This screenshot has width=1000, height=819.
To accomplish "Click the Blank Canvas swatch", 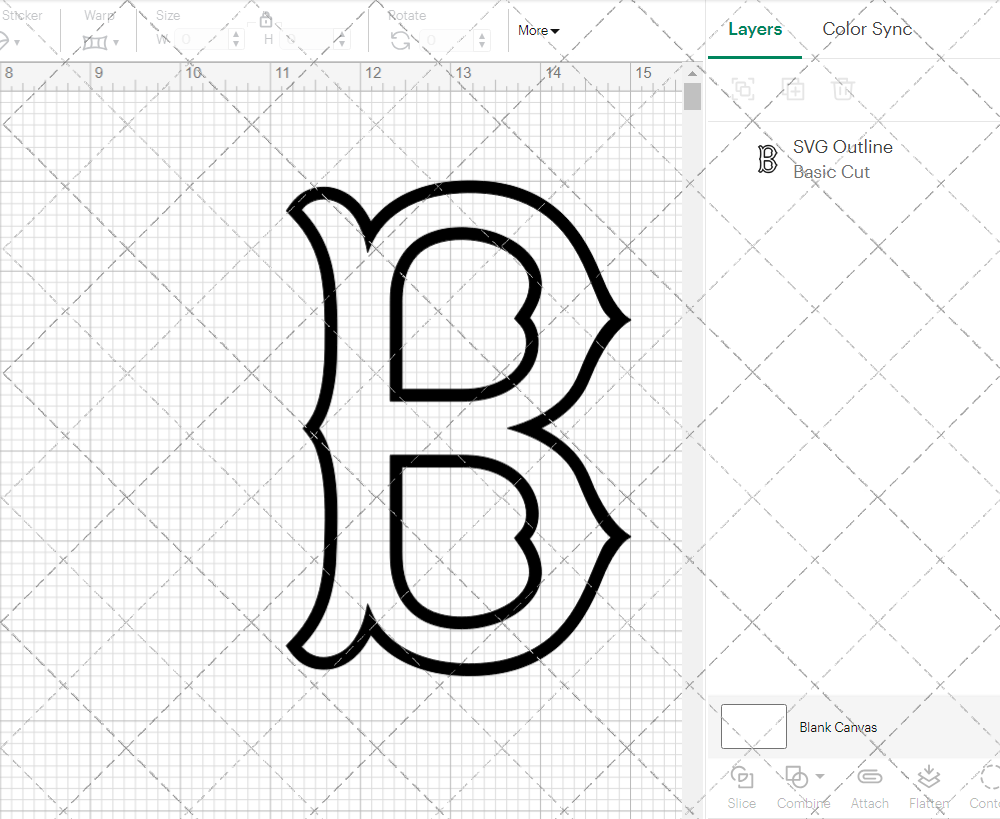I will [753, 726].
